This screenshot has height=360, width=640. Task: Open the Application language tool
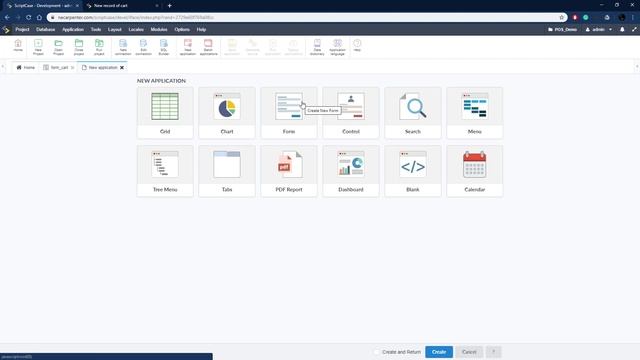[x=338, y=47]
